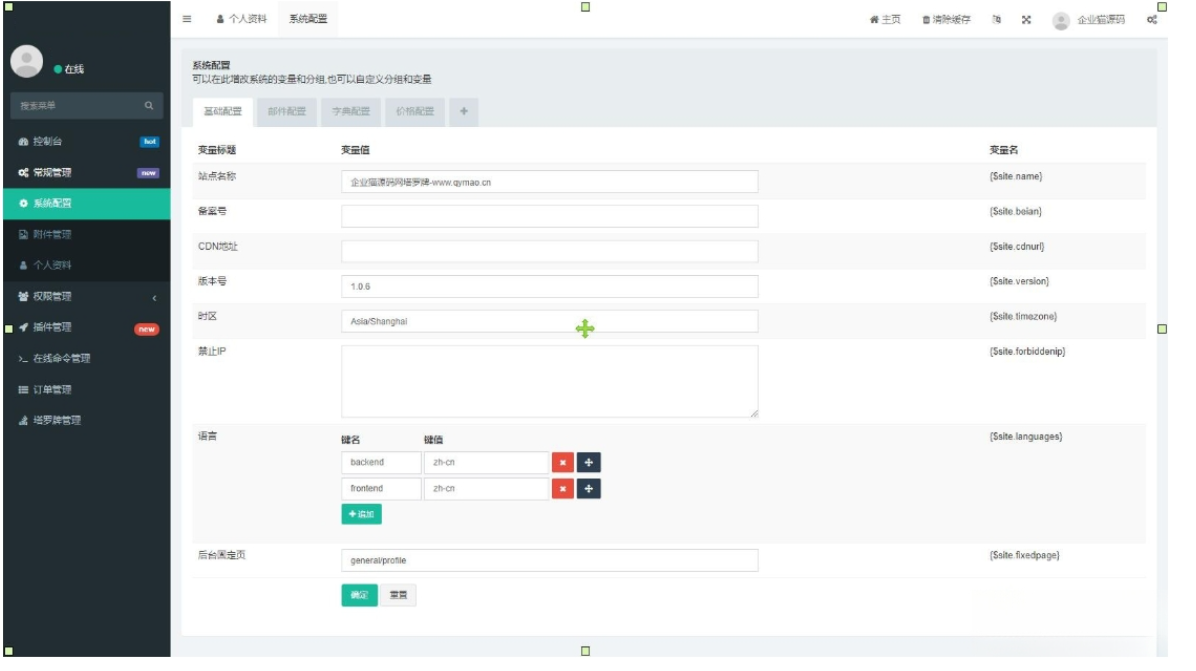The width and height of the screenshot is (1196, 671).
Task: Click the magnifier icon in menu search
Action: pyautogui.click(x=150, y=106)
